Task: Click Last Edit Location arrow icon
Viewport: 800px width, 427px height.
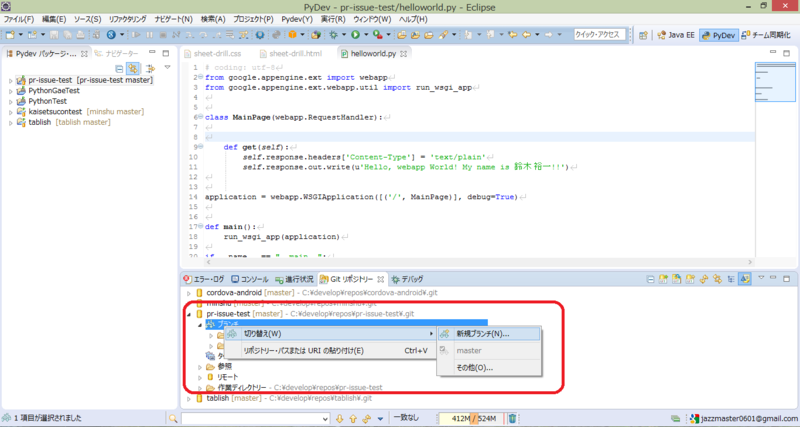Action: coord(513,35)
